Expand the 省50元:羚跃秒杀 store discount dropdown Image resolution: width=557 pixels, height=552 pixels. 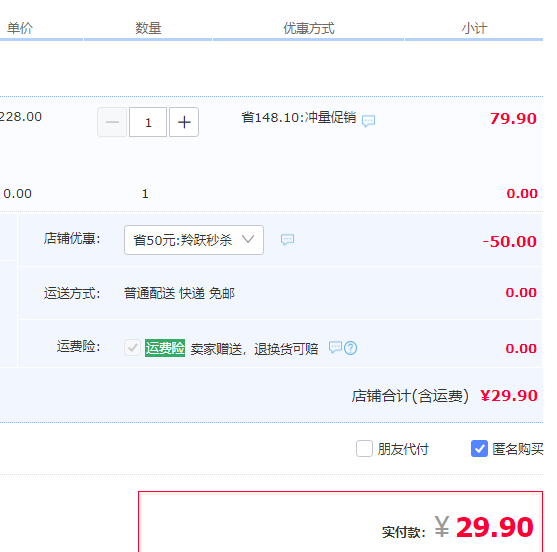[x=194, y=240]
